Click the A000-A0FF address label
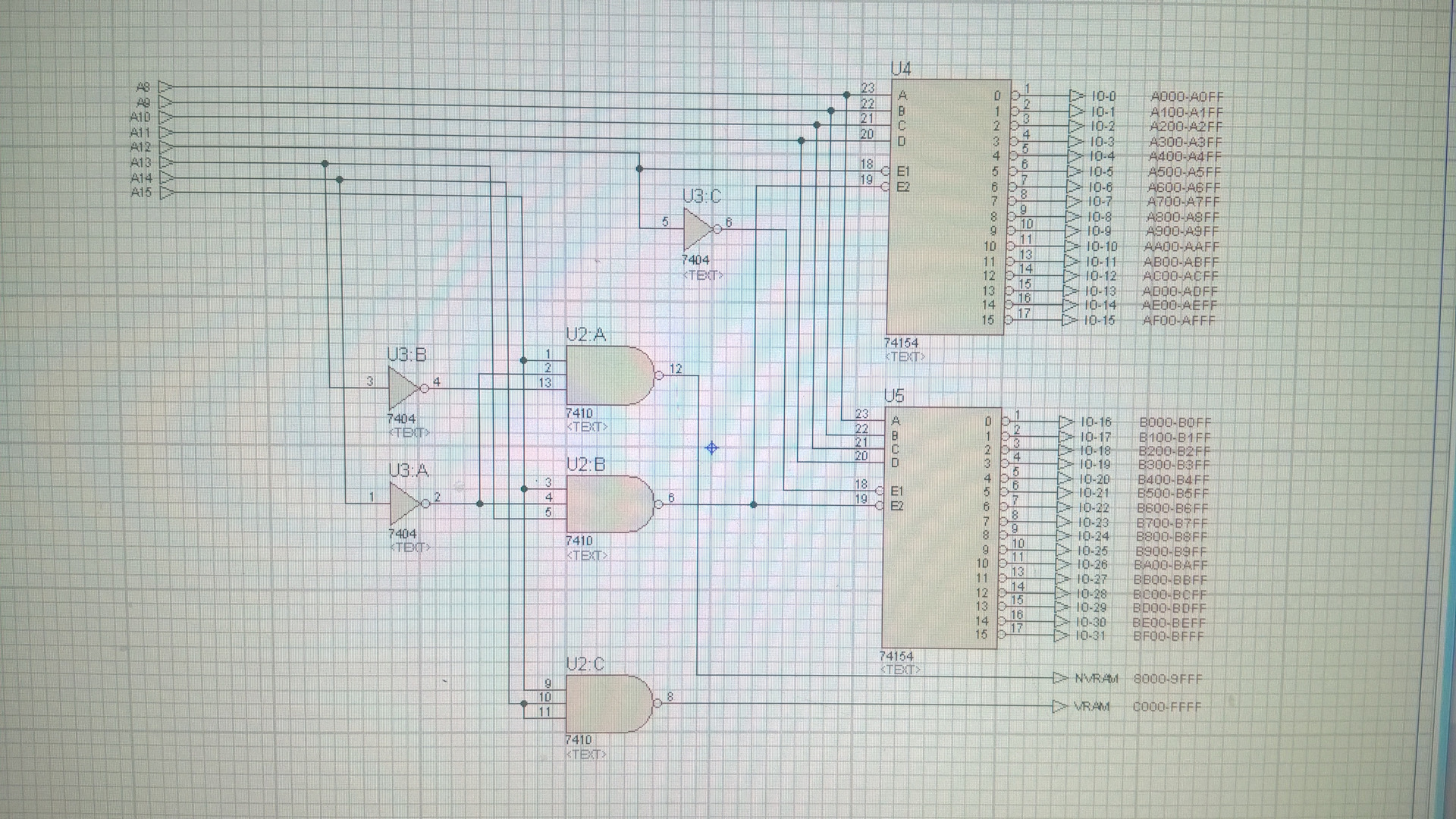 (1187, 97)
